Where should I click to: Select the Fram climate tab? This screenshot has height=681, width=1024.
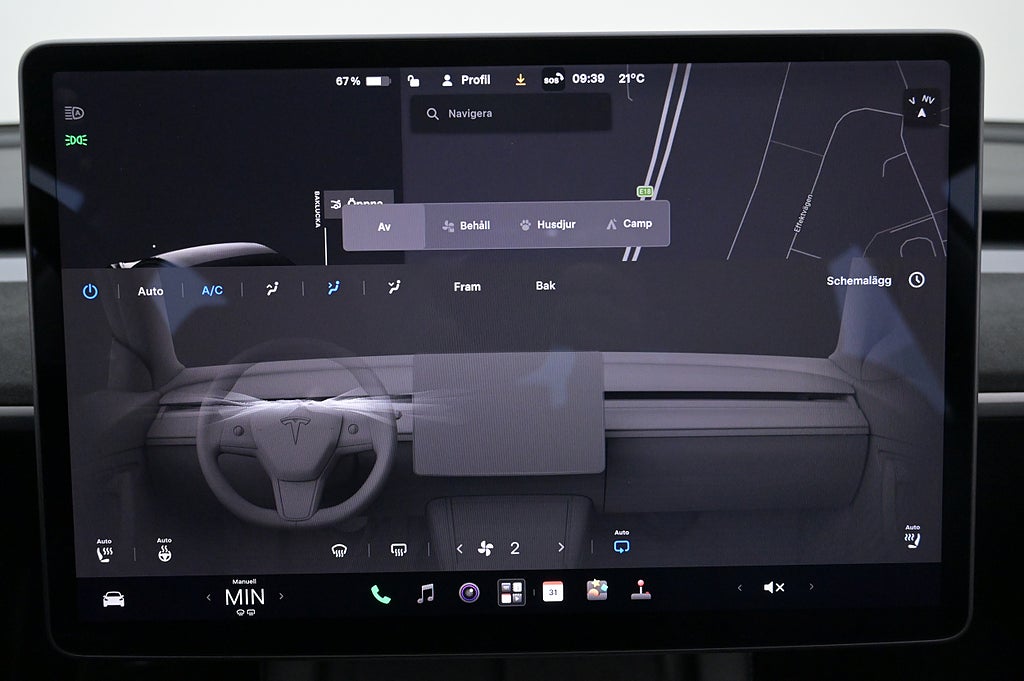[467, 287]
